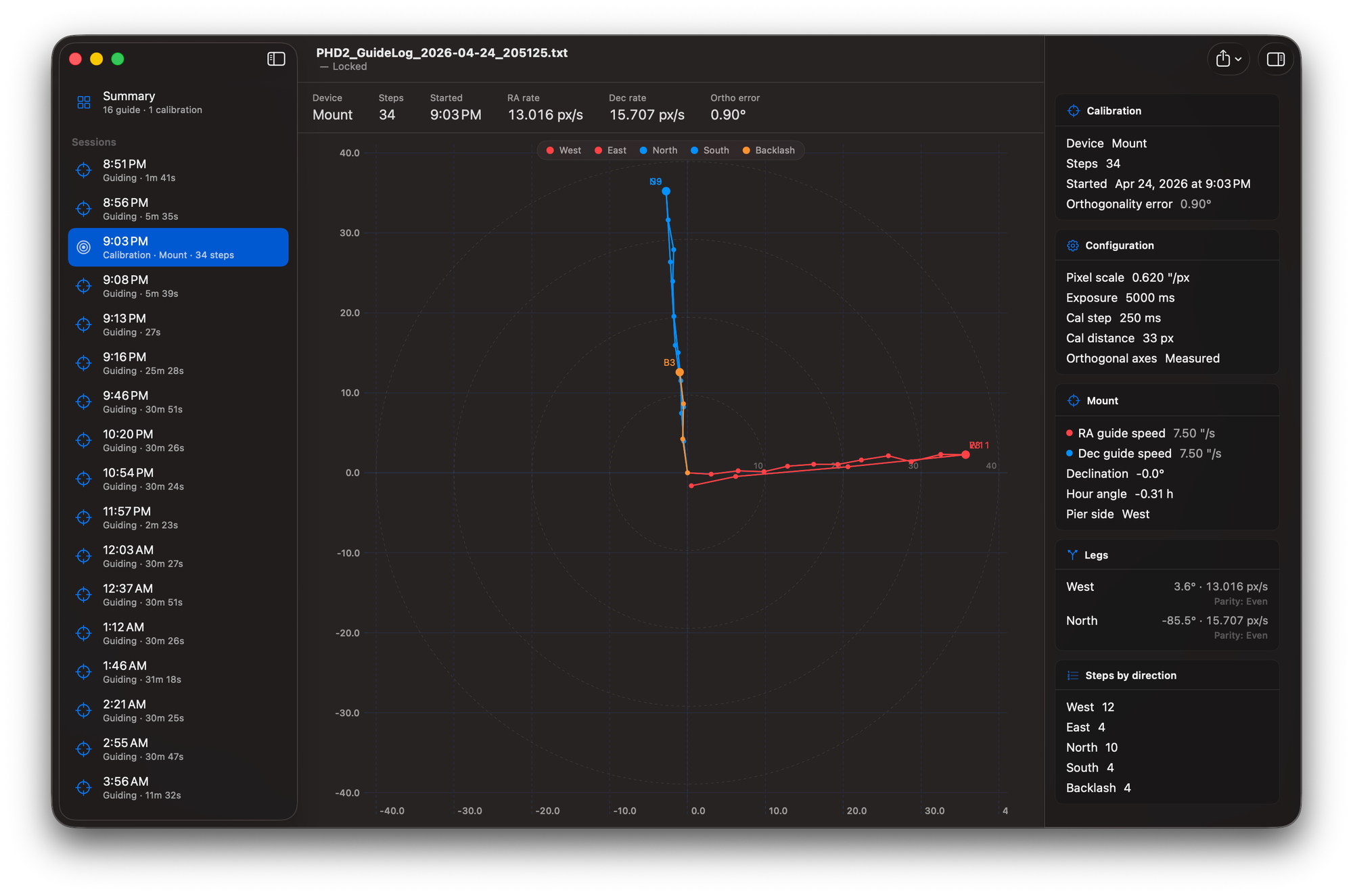Toggle Backlash series in chart legend
1353x896 pixels.
pyautogui.click(x=769, y=150)
